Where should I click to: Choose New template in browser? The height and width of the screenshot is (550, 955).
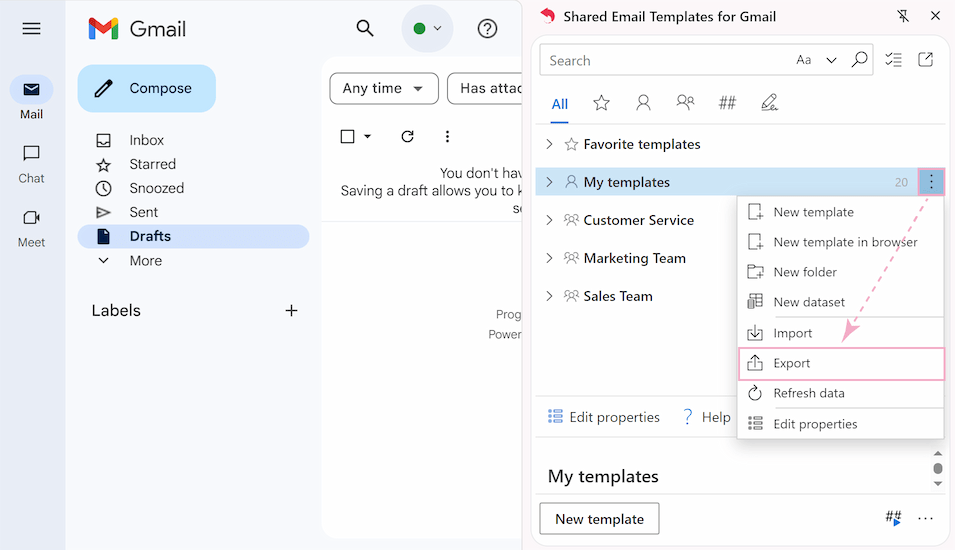[x=840, y=242]
